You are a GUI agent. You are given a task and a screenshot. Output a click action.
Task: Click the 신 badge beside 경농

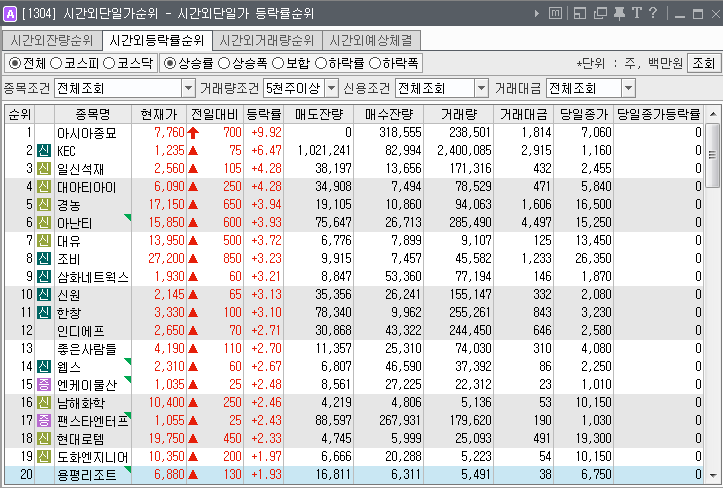click(x=44, y=204)
